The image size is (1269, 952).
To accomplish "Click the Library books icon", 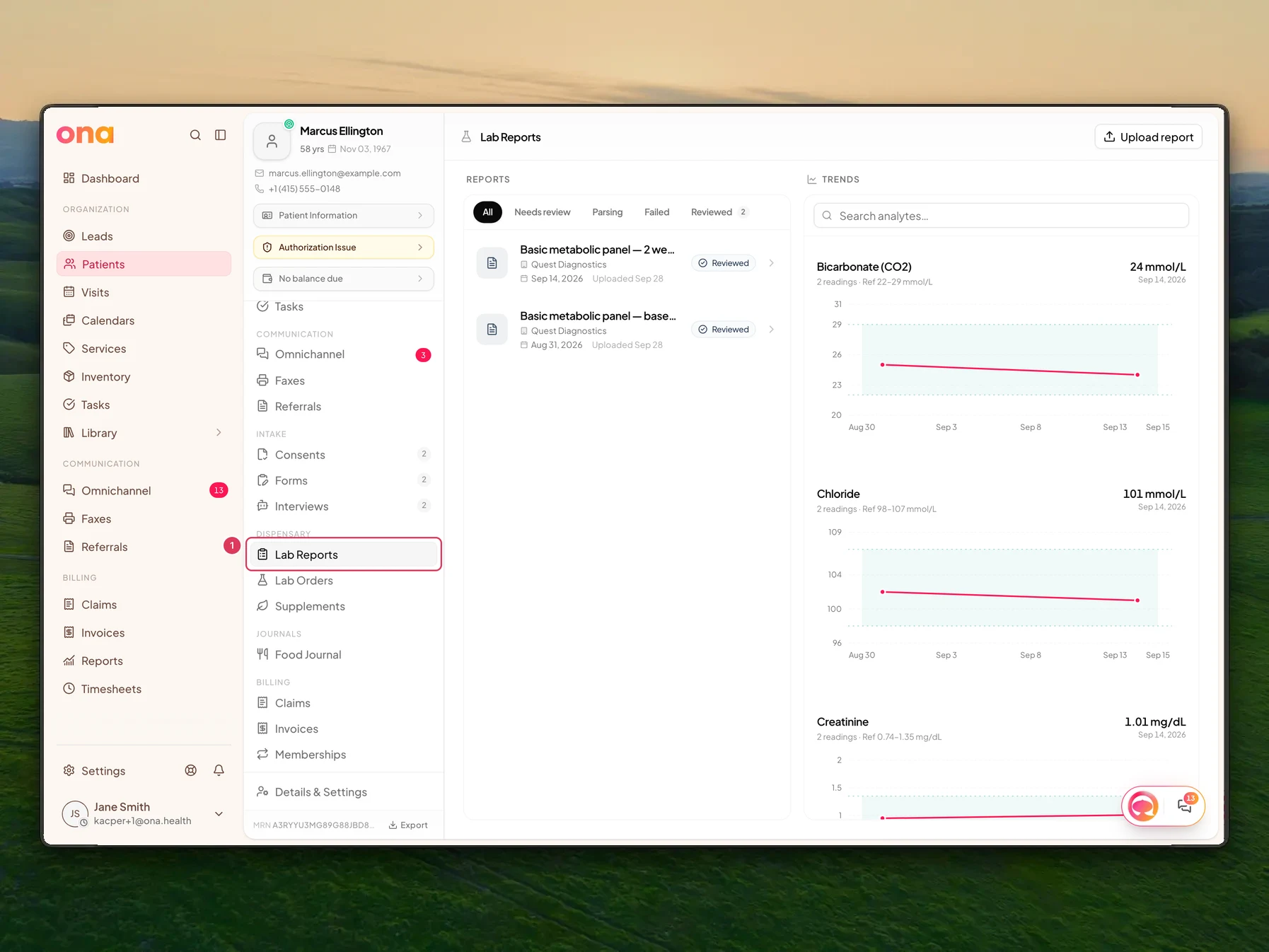I will click(69, 432).
